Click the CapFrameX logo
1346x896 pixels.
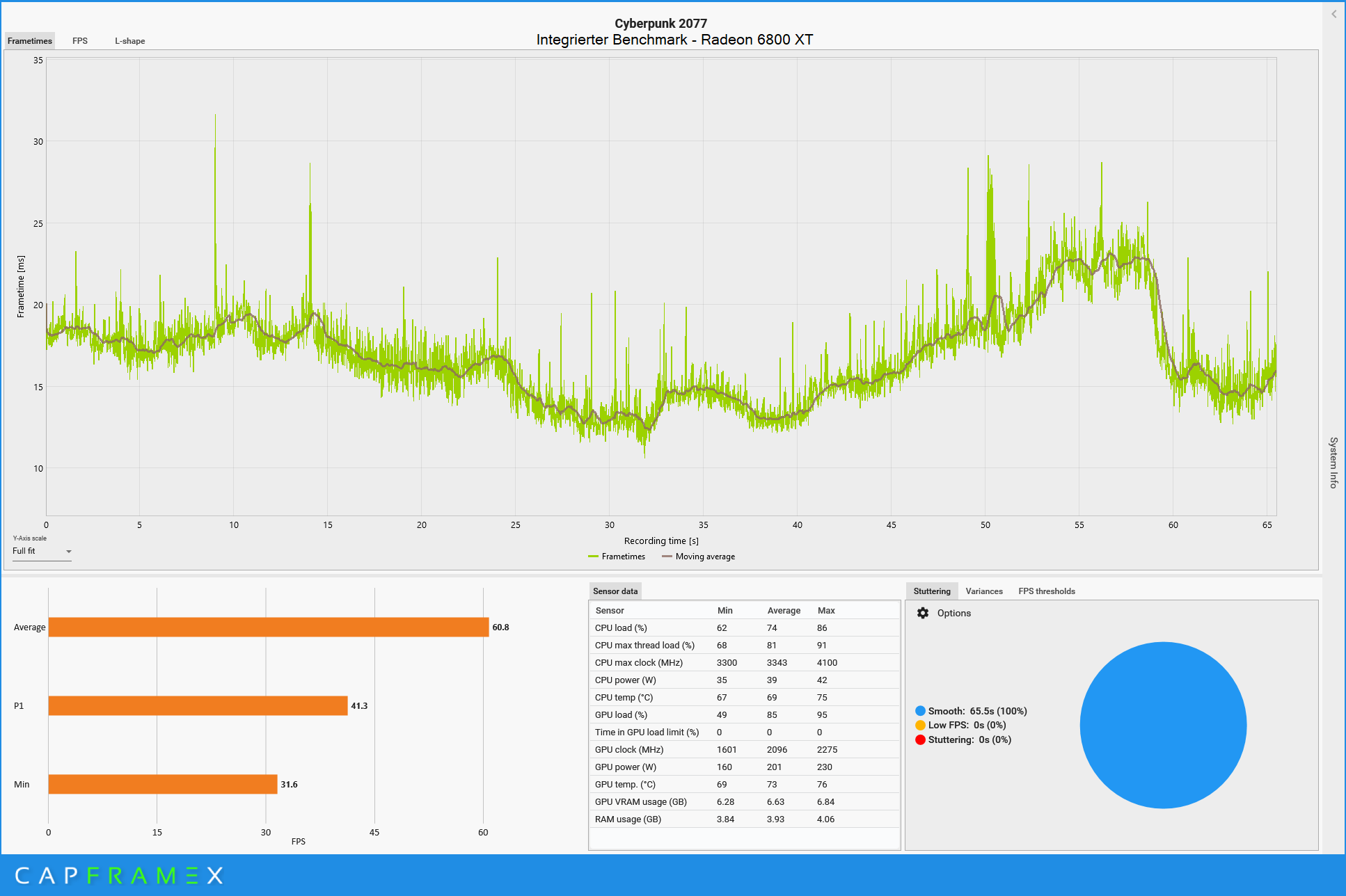pos(119,875)
